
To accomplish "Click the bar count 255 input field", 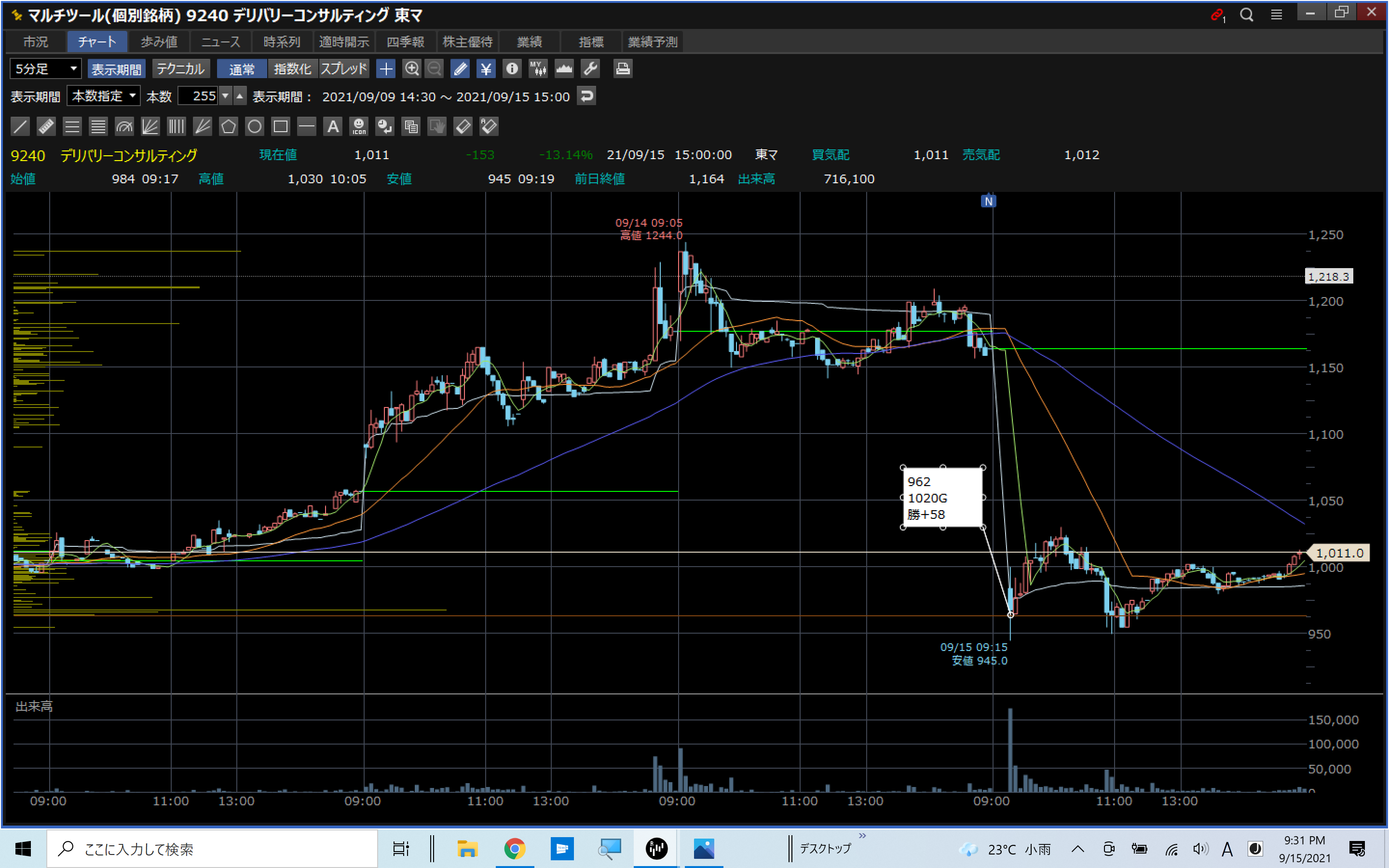I will [198, 96].
